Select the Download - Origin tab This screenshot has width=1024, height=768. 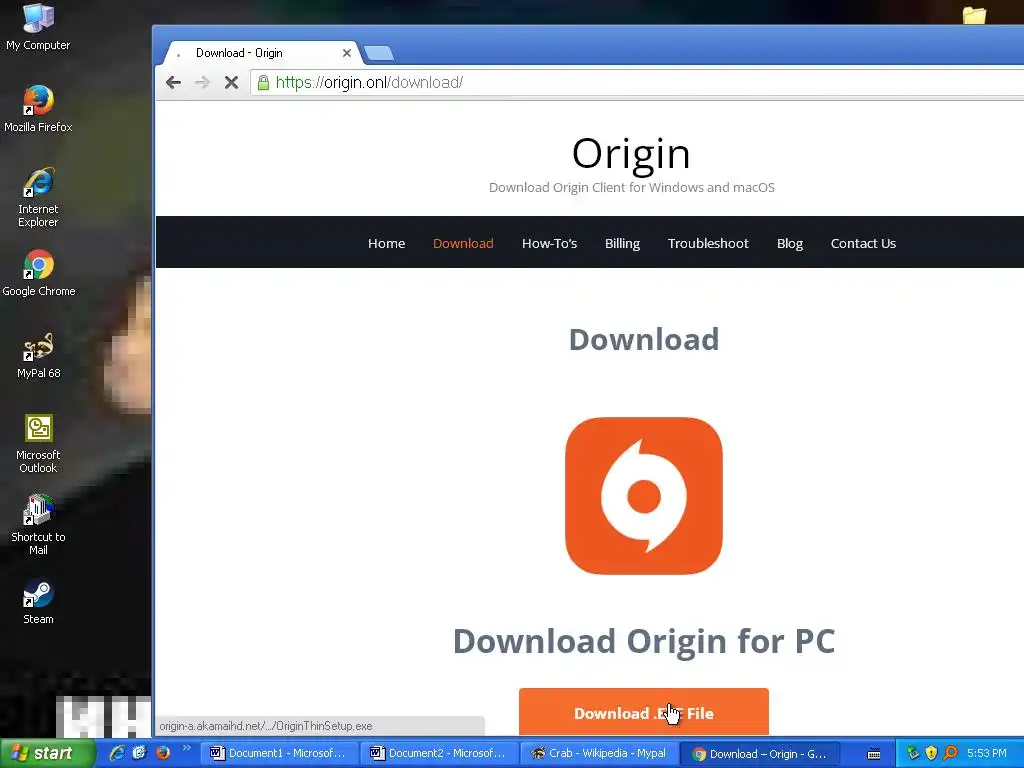coord(261,53)
